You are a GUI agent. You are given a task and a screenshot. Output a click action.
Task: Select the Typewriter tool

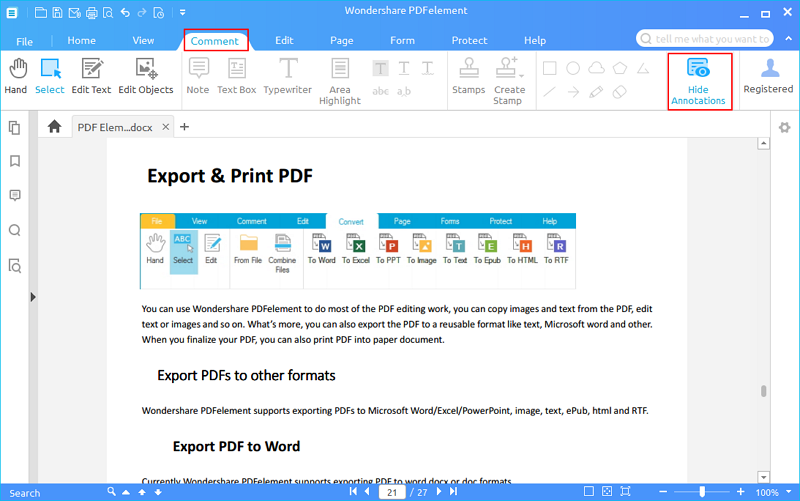pyautogui.click(x=288, y=76)
